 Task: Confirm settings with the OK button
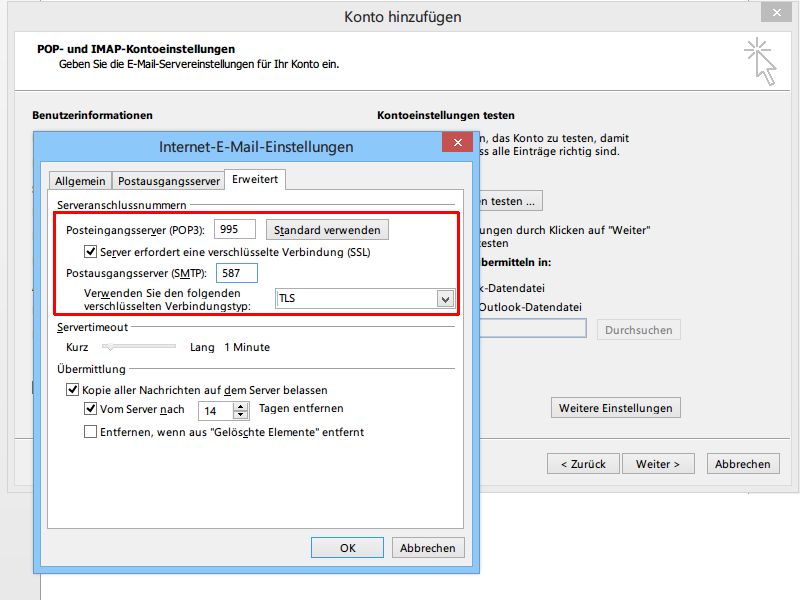[347, 547]
